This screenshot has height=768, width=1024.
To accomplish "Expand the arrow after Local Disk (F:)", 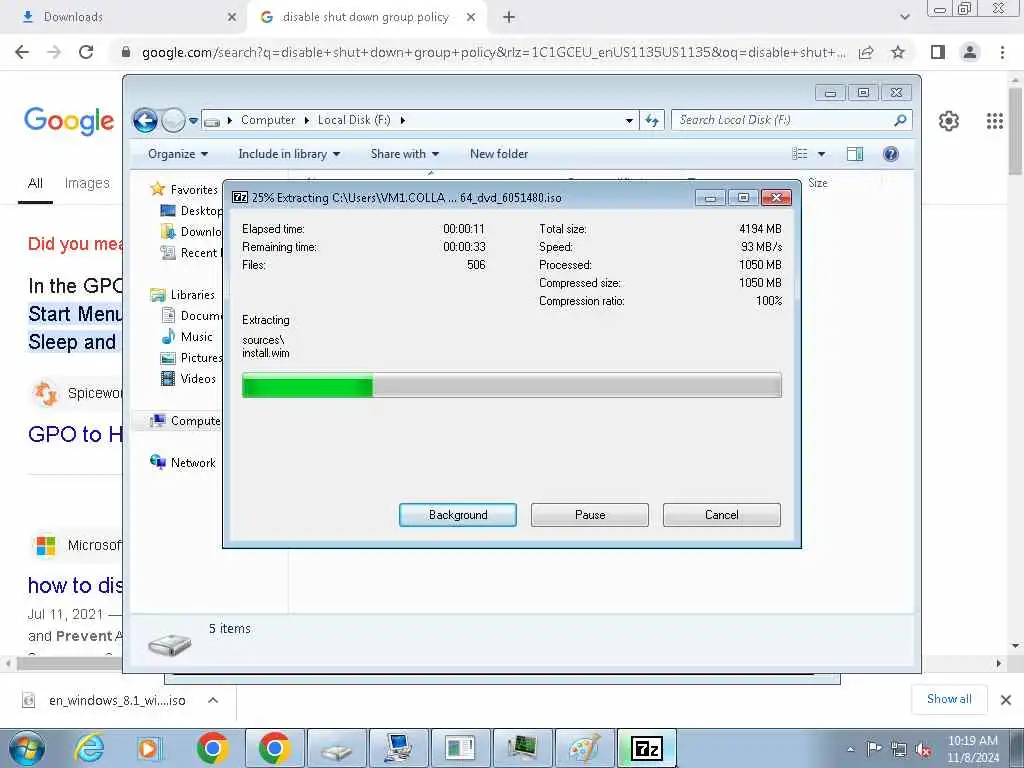I will (402, 120).
